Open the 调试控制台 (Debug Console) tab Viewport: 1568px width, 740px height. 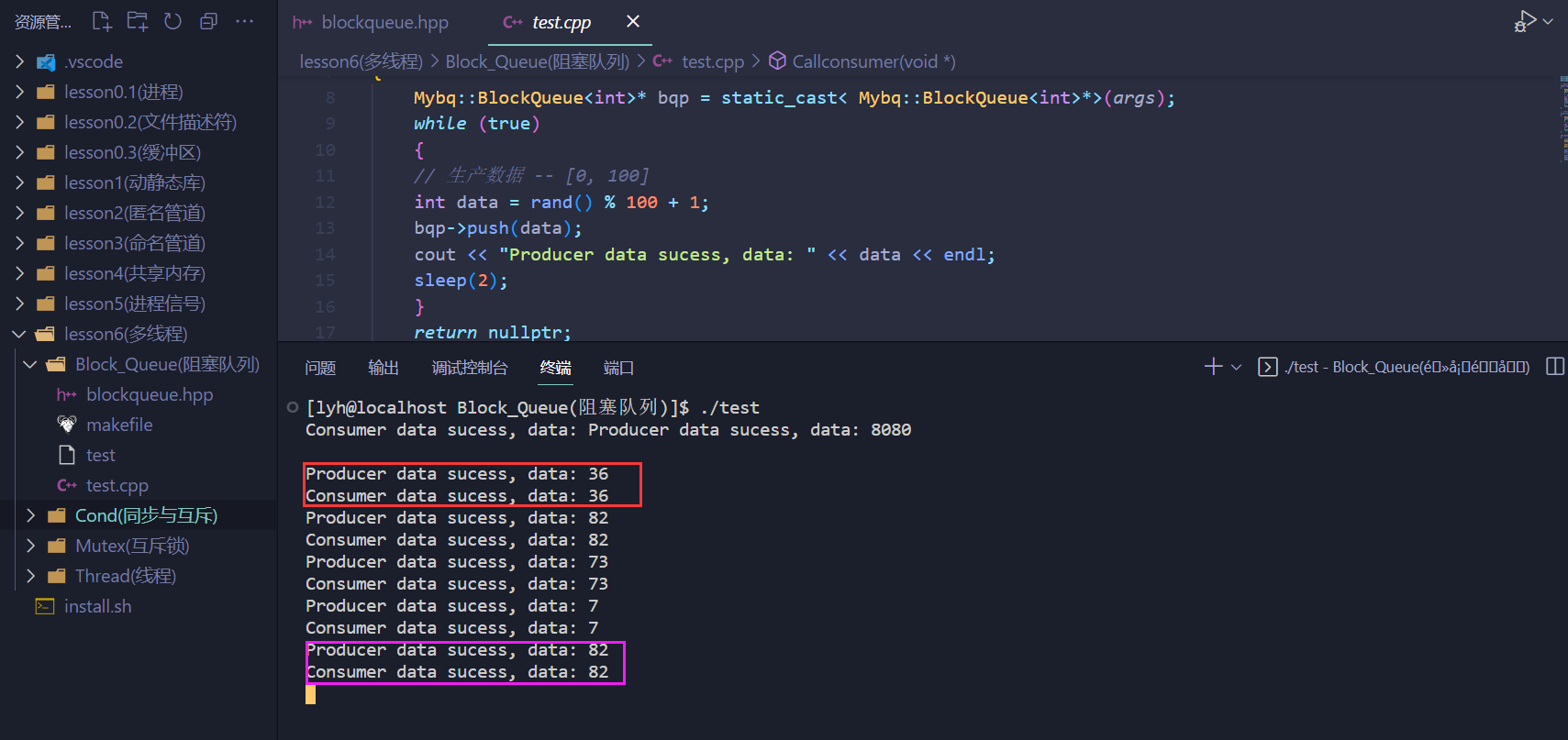[x=470, y=368]
